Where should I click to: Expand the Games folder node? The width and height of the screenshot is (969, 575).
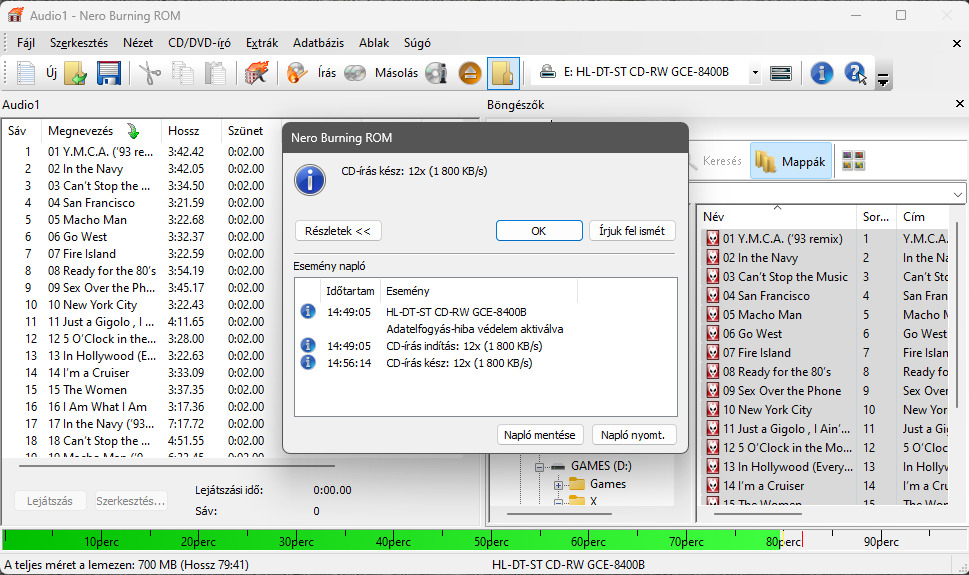(x=558, y=485)
